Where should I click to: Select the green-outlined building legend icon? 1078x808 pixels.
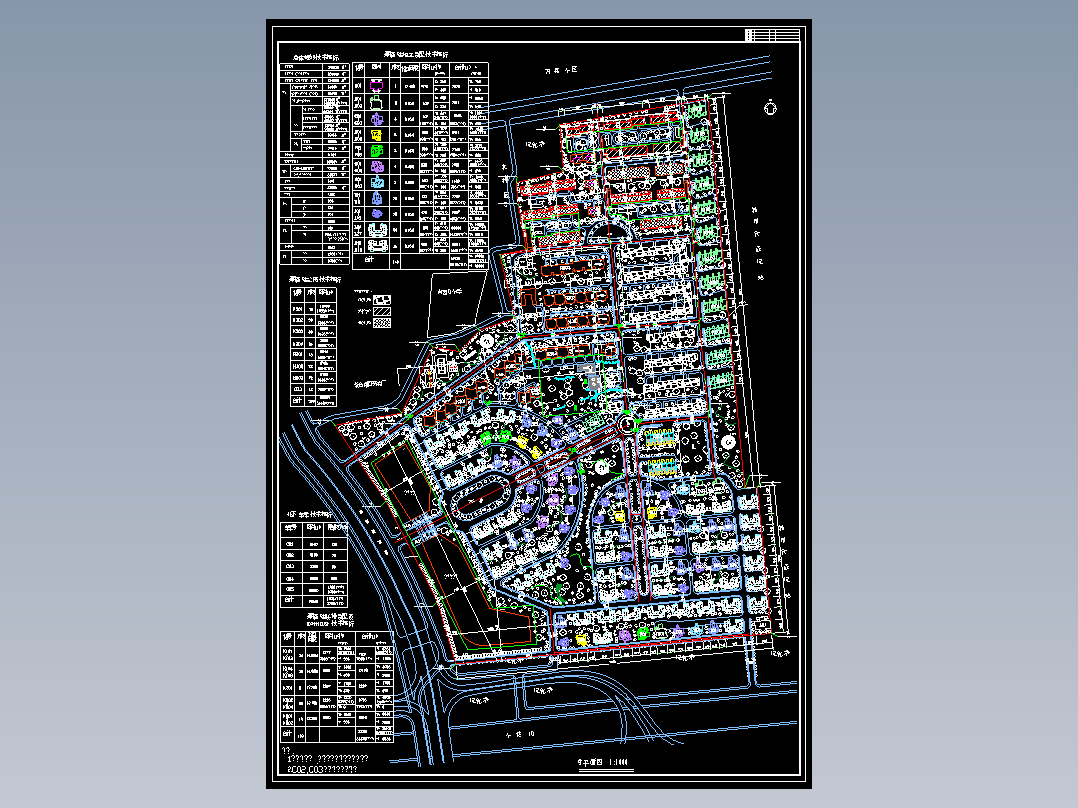[x=376, y=102]
